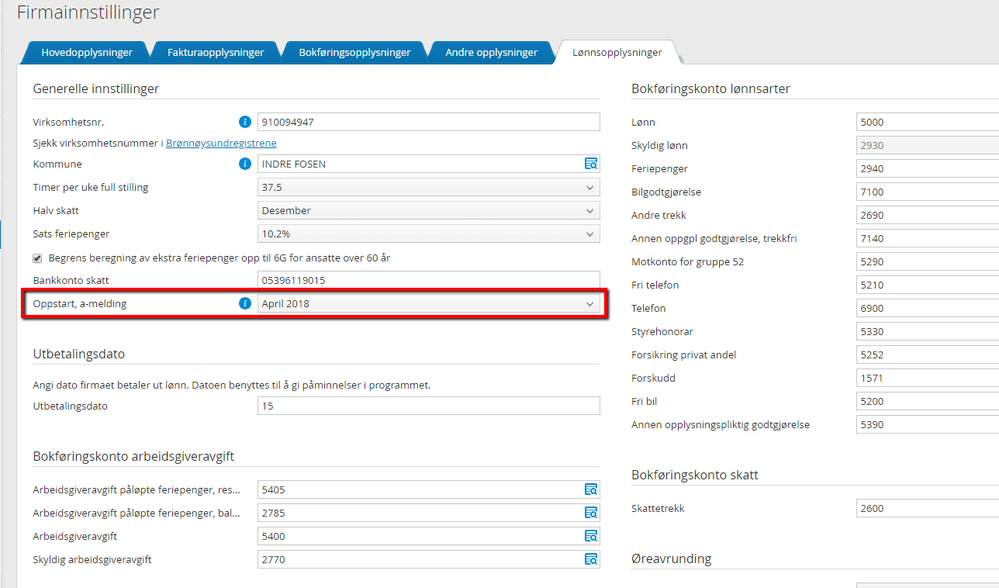Open Oppstart, a-melding April 2018 dropdown
The height and width of the screenshot is (588, 999).
(428, 303)
